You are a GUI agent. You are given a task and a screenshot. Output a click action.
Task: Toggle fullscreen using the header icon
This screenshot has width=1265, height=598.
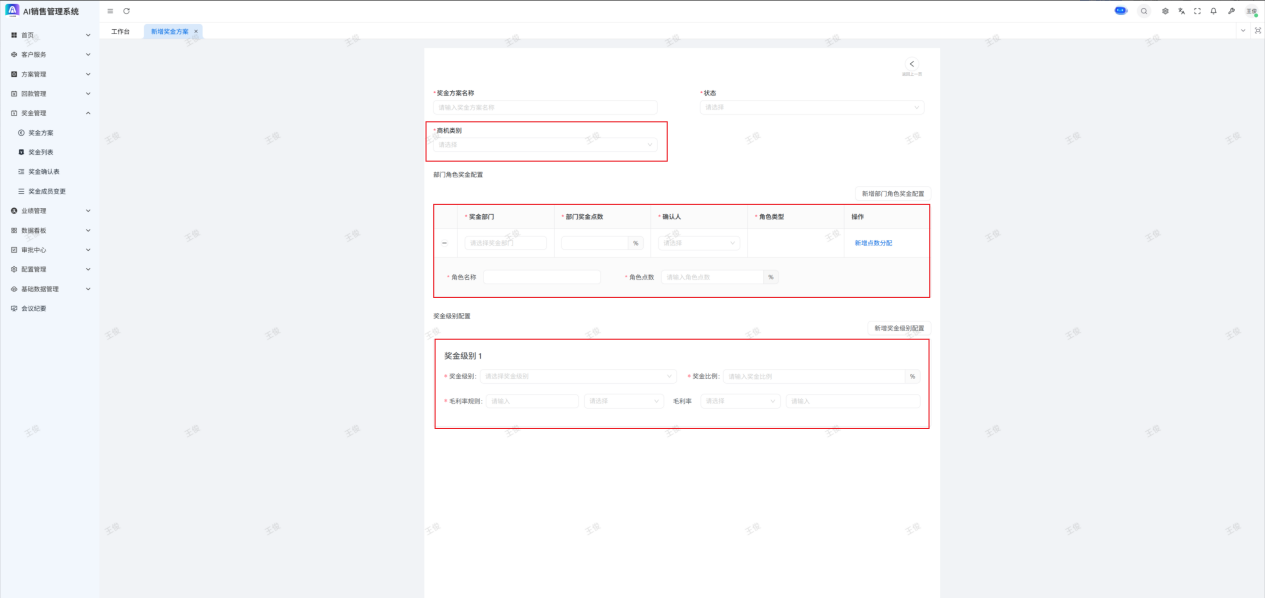pyautogui.click(x=1197, y=11)
